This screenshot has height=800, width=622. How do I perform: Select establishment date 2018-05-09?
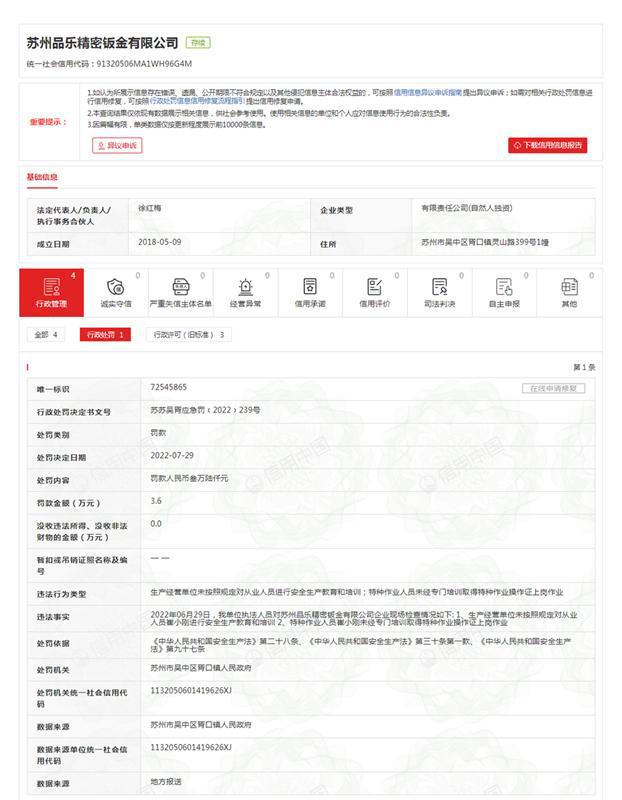[x=160, y=242]
